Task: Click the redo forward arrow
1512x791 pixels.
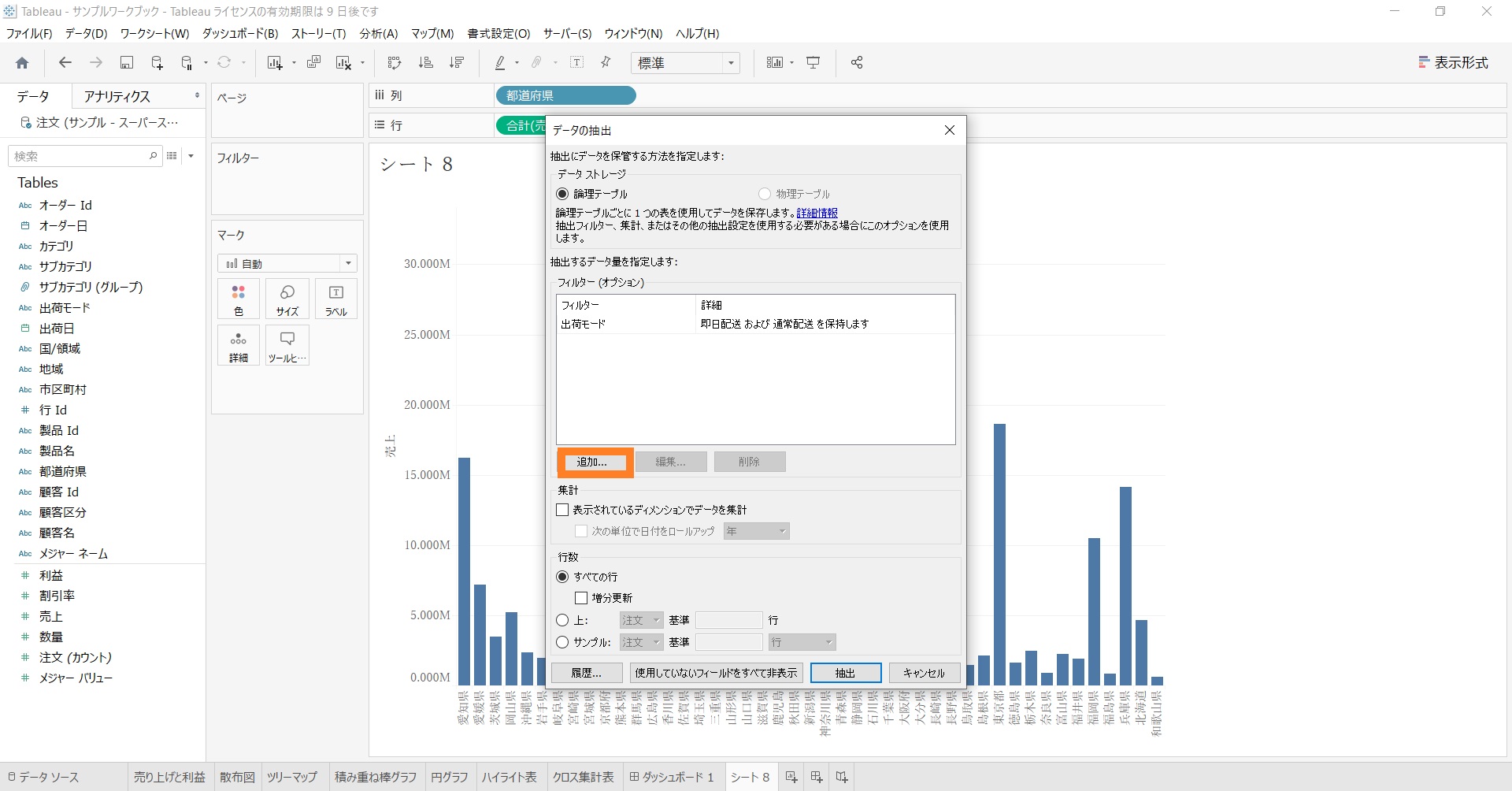Action: [x=96, y=63]
